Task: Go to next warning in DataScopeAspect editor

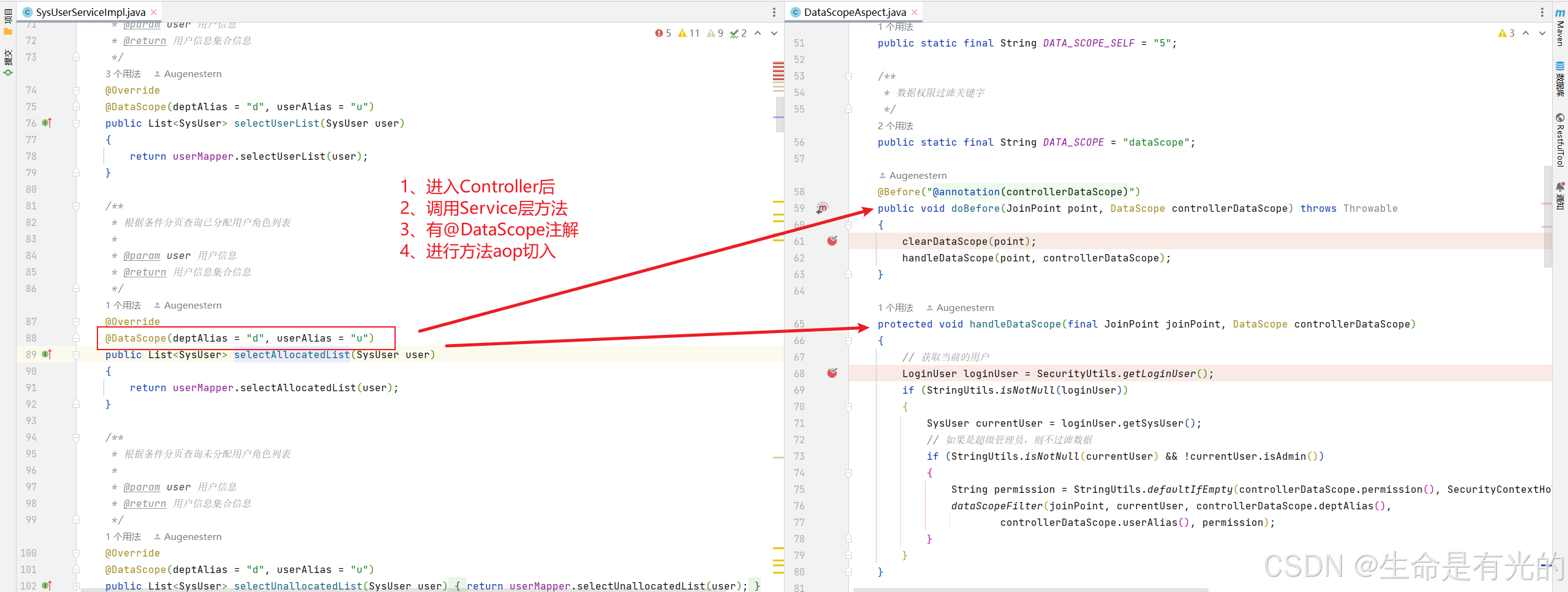Action: click(x=1542, y=33)
